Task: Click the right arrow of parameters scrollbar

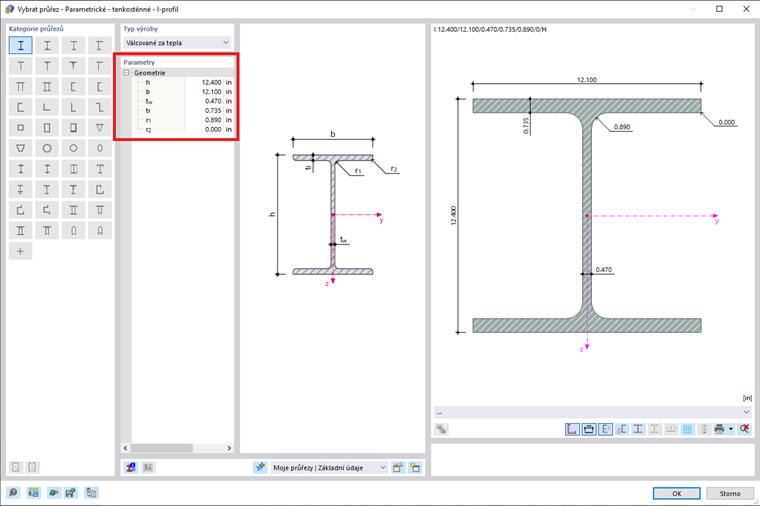Action: click(x=229, y=448)
